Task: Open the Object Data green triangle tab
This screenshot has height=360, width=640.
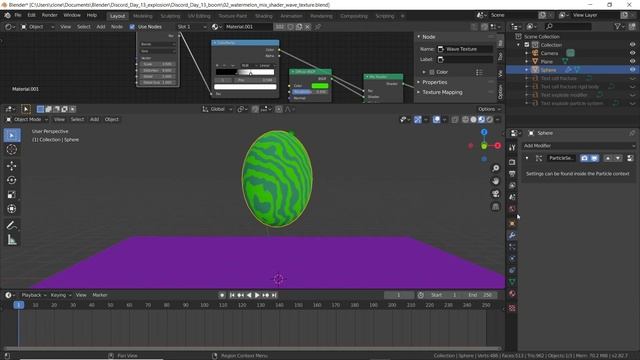Action: (x=512, y=282)
